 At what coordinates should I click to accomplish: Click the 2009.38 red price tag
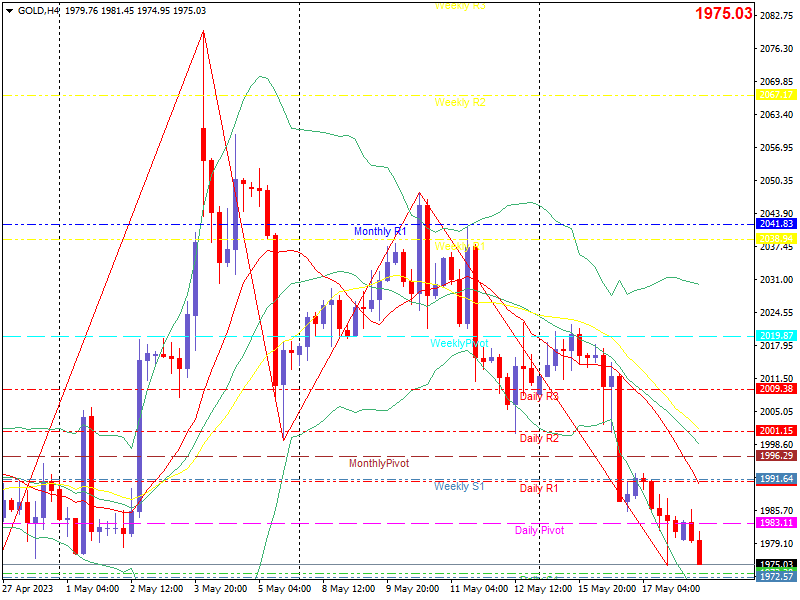[x=777, y=389]
